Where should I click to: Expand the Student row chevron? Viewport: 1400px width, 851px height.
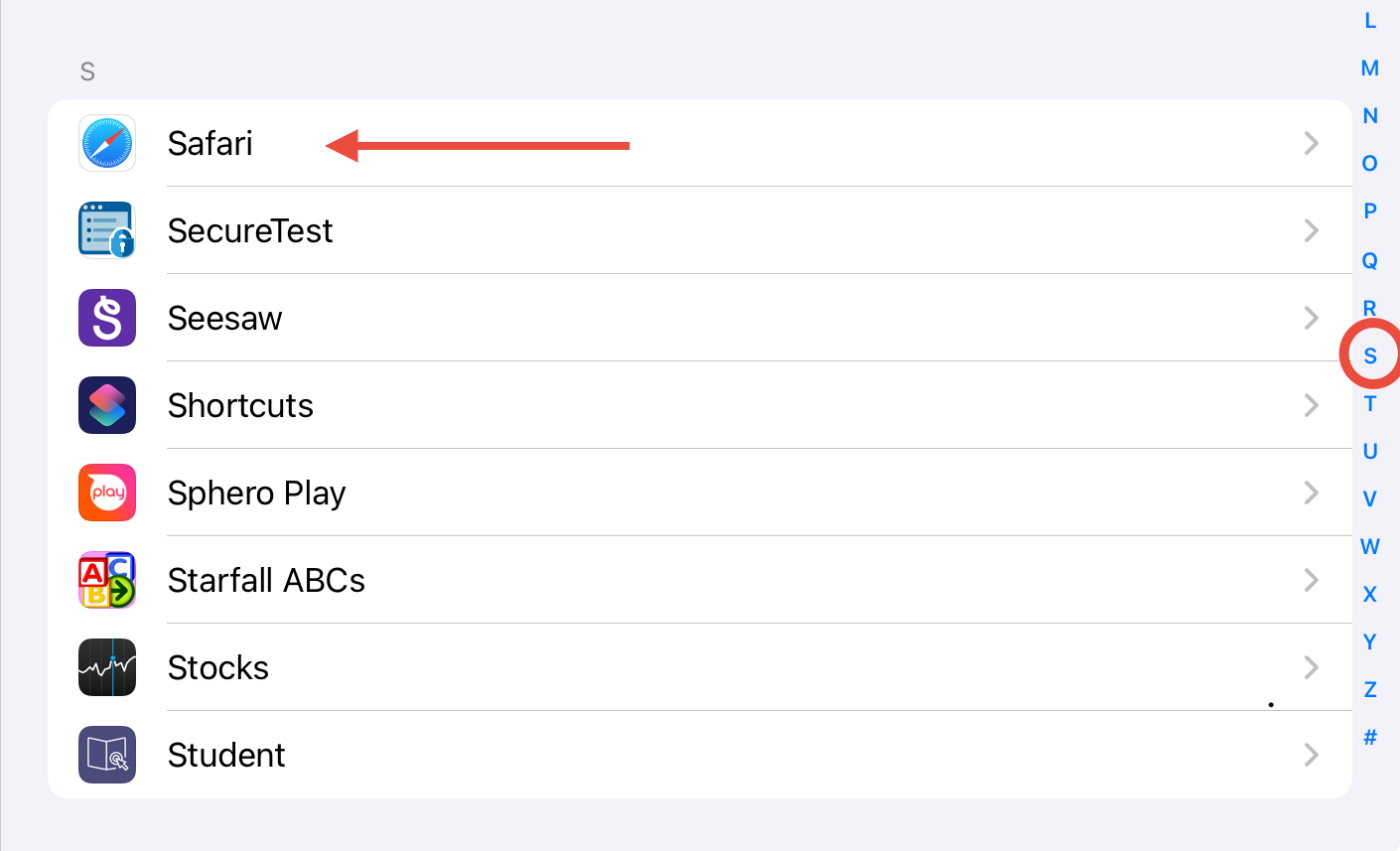pyautogui.click(x=1312, y=755)
